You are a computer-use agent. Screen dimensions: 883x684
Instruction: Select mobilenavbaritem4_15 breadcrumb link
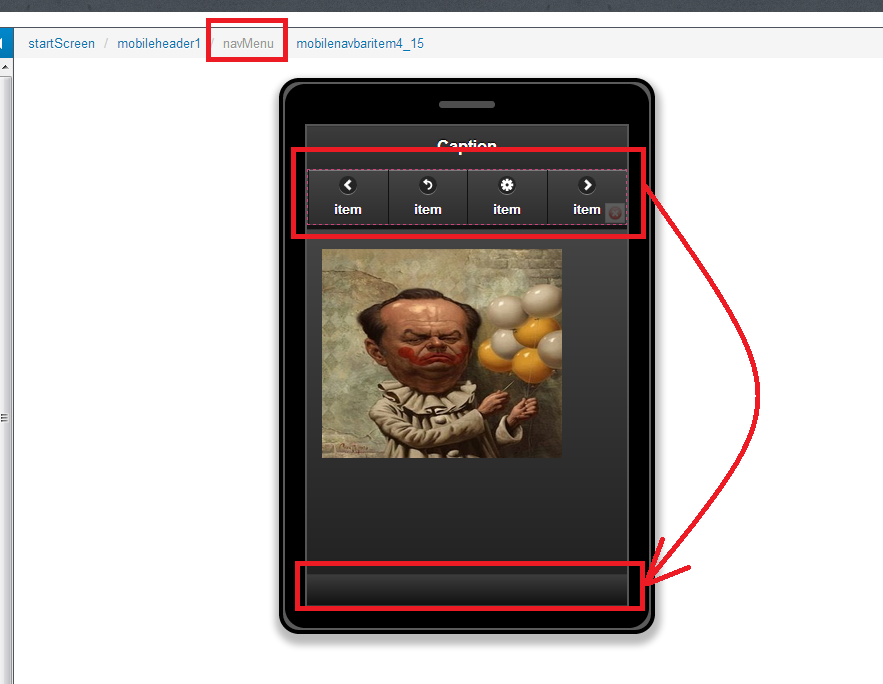[x=360, y=43]
